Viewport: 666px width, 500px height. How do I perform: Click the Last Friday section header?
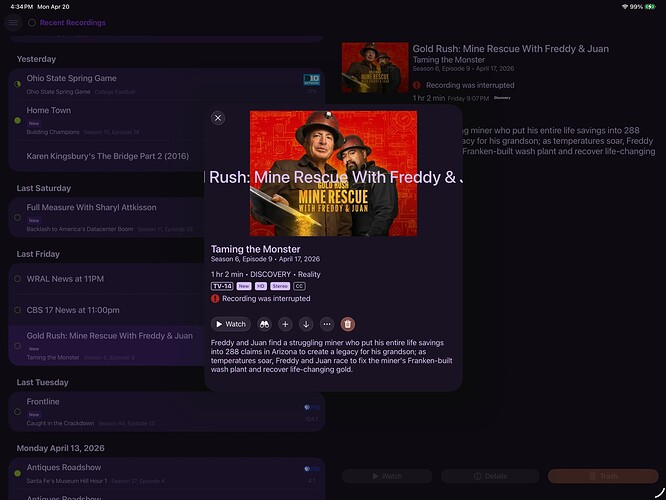point(38,254)
